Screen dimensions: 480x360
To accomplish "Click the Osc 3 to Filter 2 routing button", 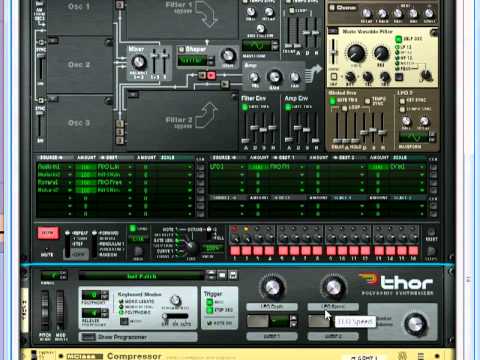I will (120, 140).
